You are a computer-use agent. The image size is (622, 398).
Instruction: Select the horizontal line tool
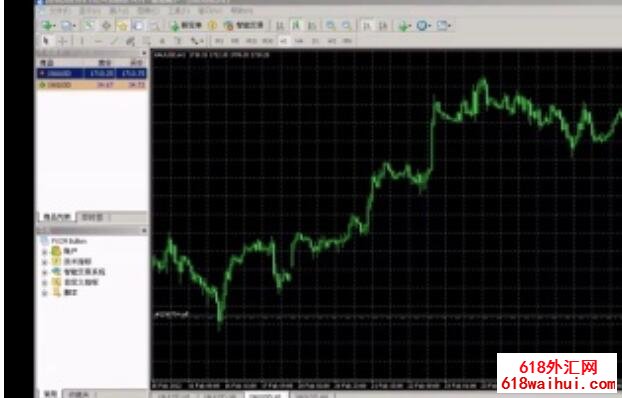tap(98, 41)
